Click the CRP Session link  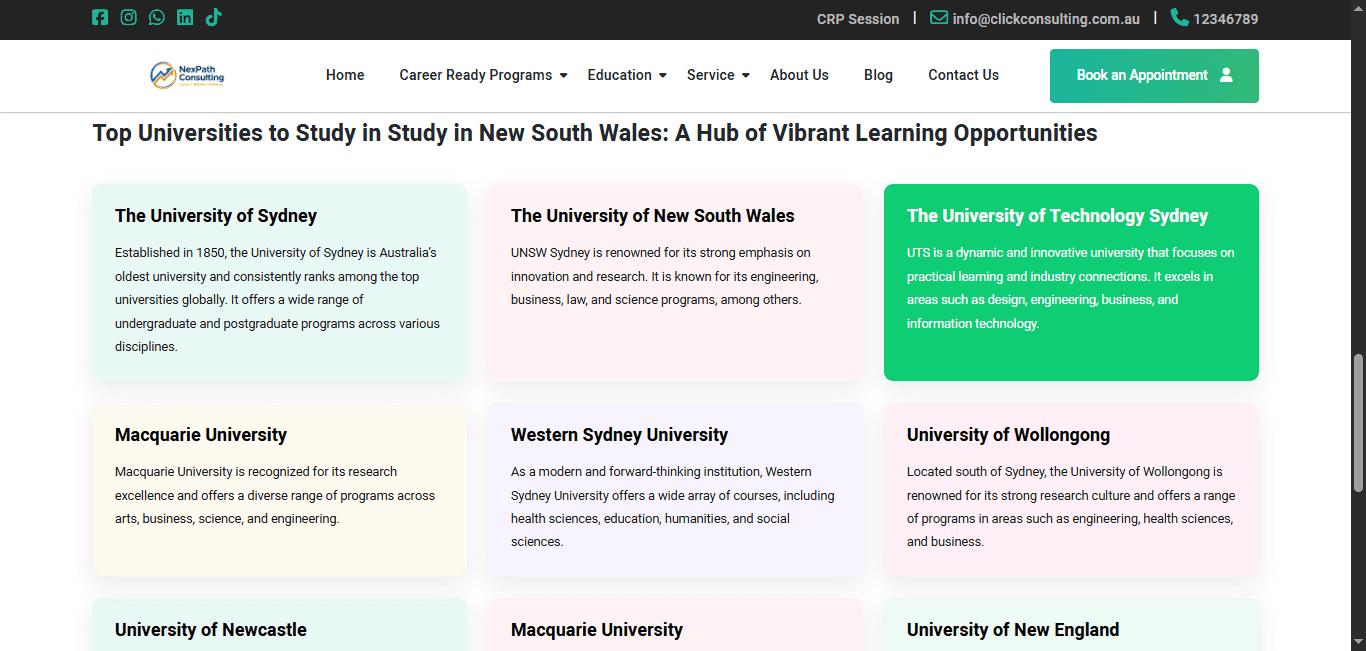pyautogui.click(x=858, y=19)
